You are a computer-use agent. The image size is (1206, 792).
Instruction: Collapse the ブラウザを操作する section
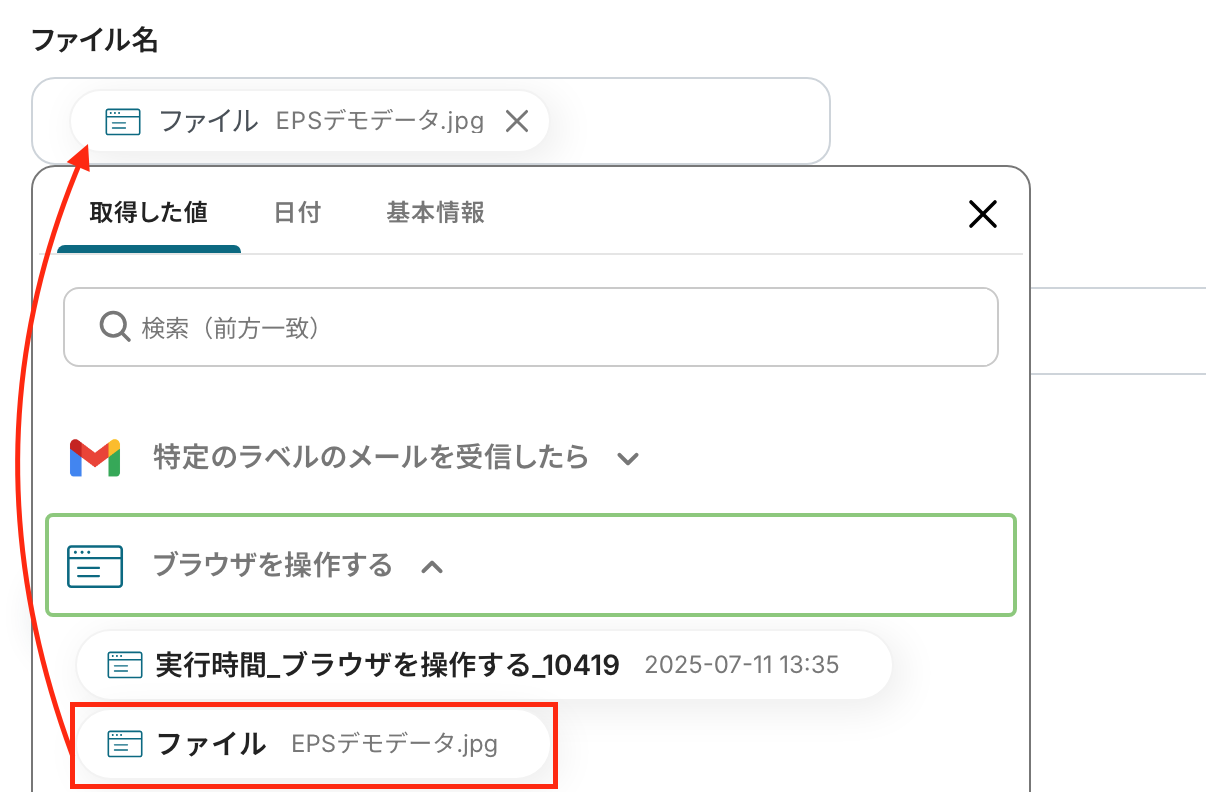pos(272,566)
